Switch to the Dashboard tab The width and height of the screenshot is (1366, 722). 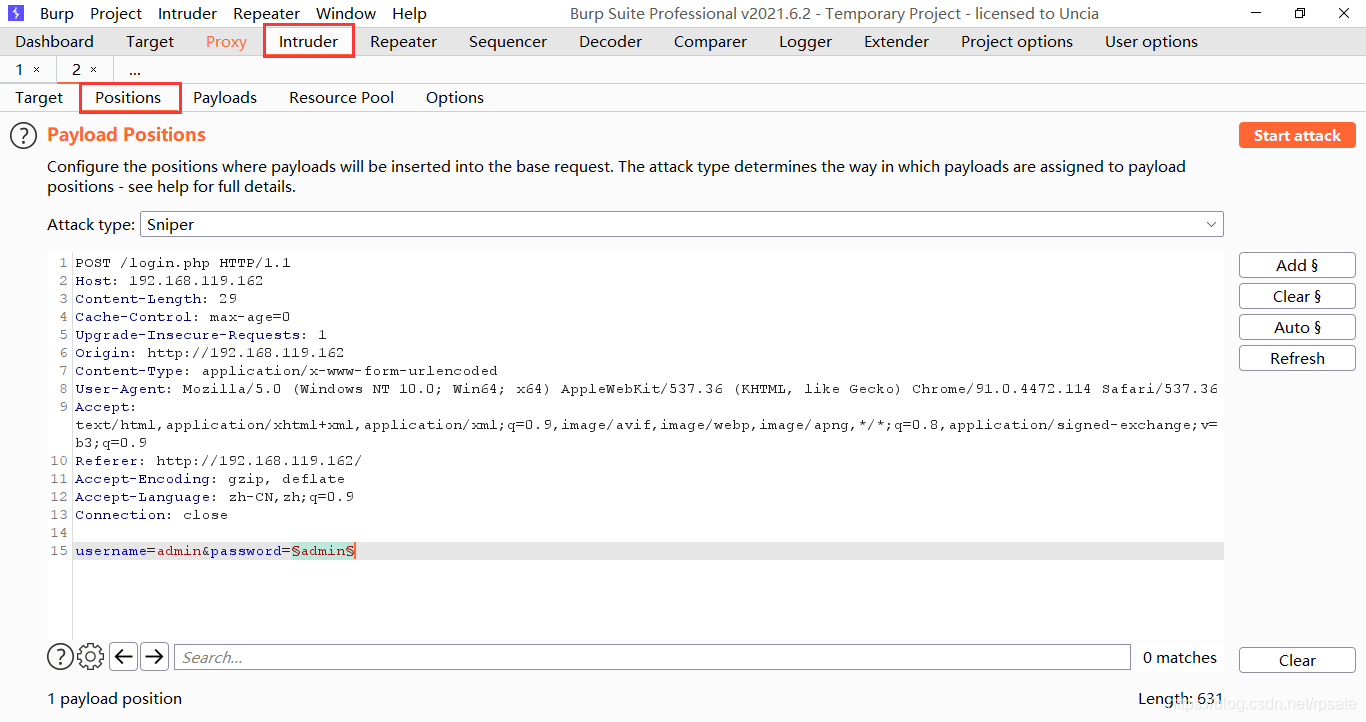[x=54, y=42]
